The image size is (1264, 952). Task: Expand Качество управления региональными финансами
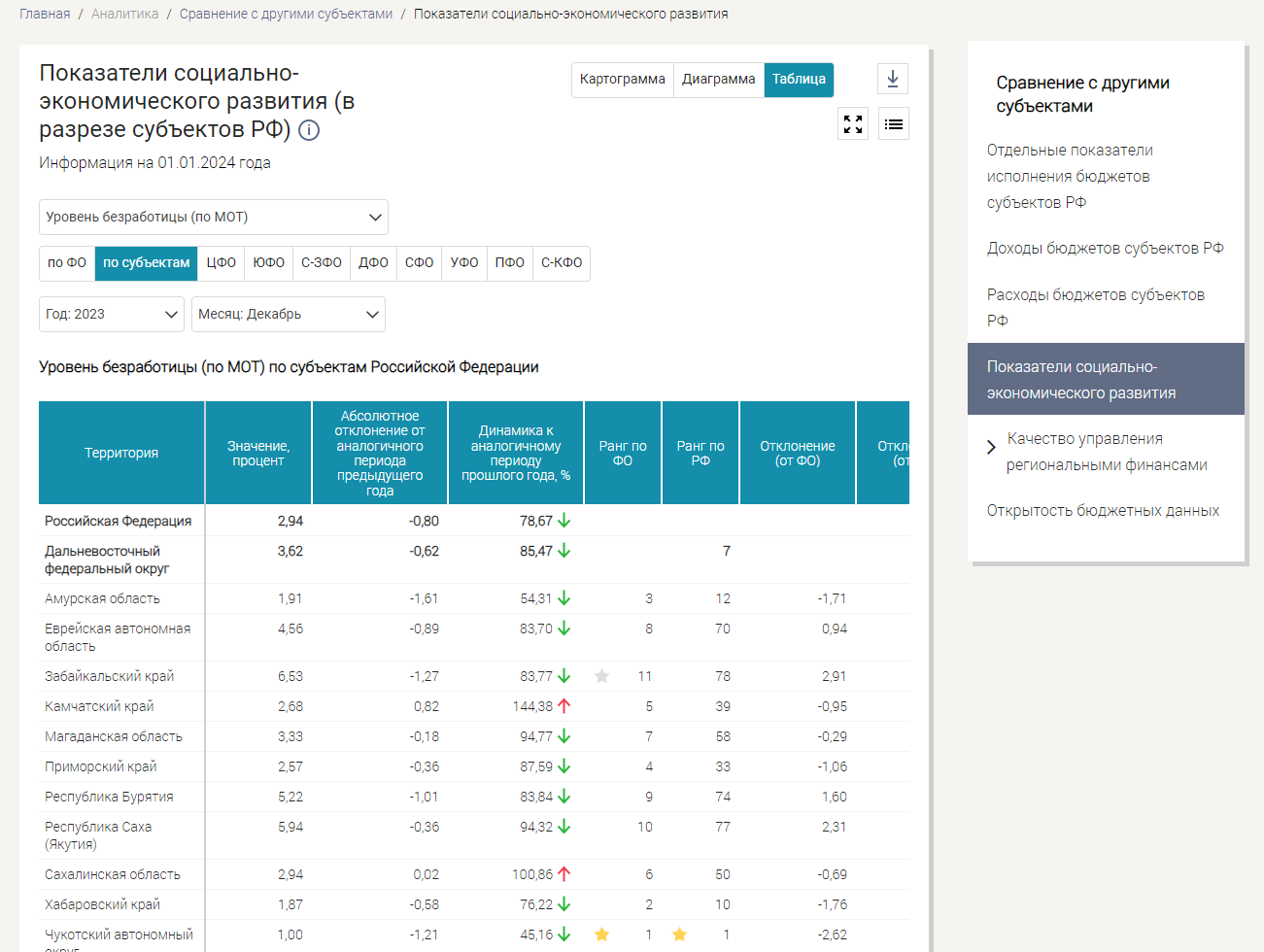pos(991,447)
